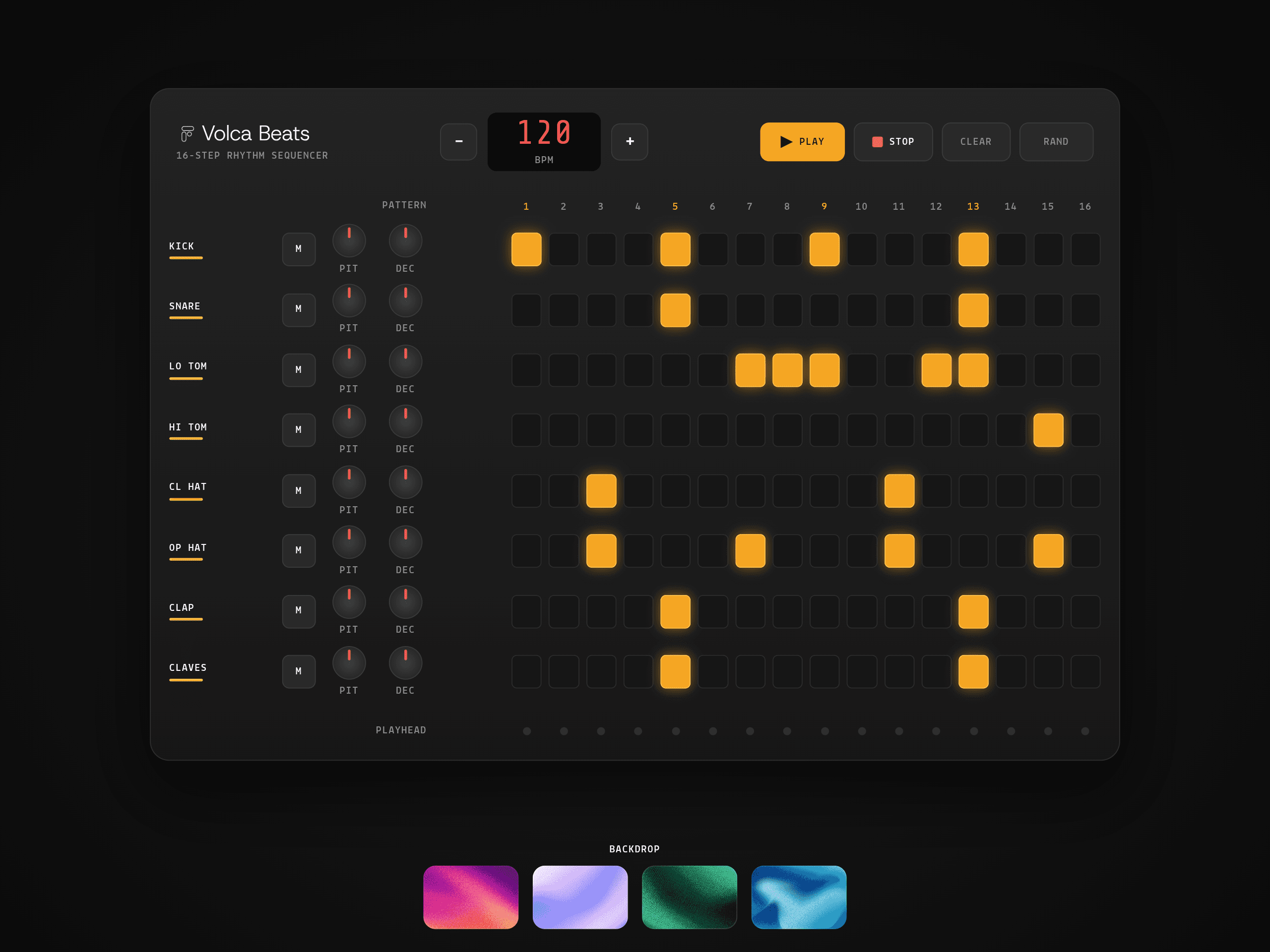1270x952 pixels.
Task: Click the CL HAT pitch knob
Action: pyautogui.click(x=349, y=482)
